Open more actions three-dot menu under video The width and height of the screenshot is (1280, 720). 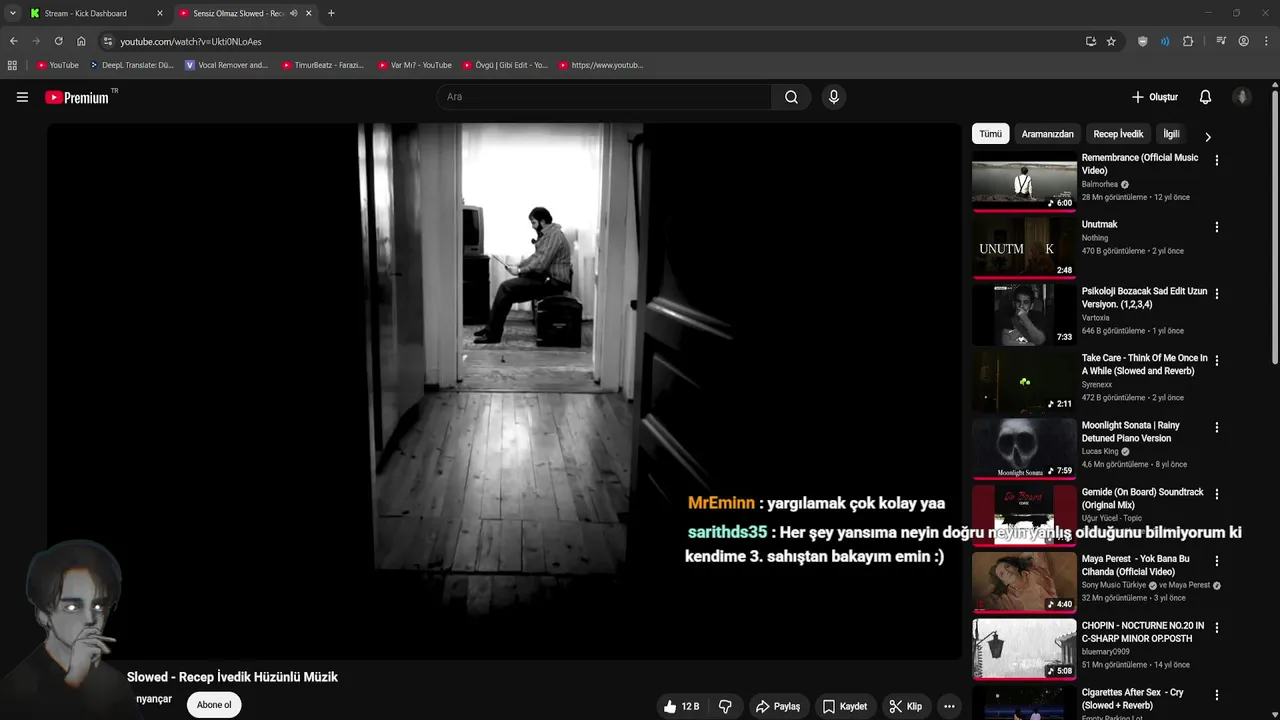point(949,706)
